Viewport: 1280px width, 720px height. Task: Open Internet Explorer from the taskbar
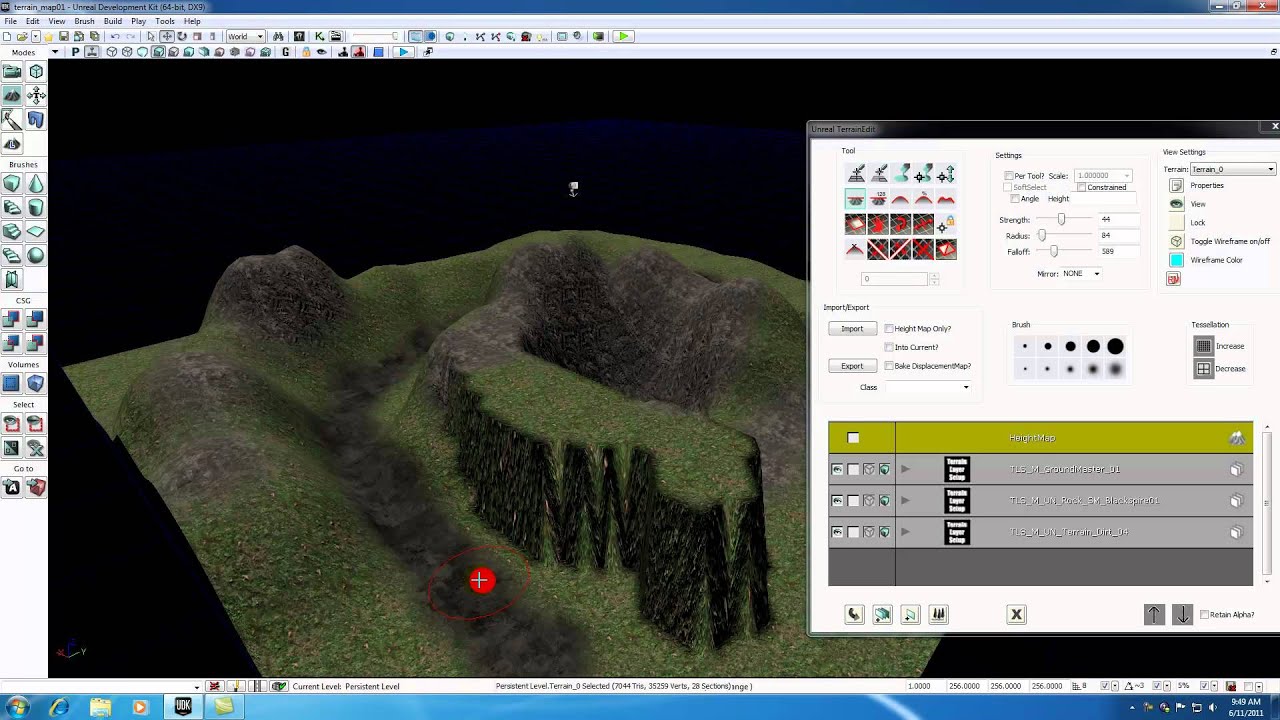tap(59, 707)
